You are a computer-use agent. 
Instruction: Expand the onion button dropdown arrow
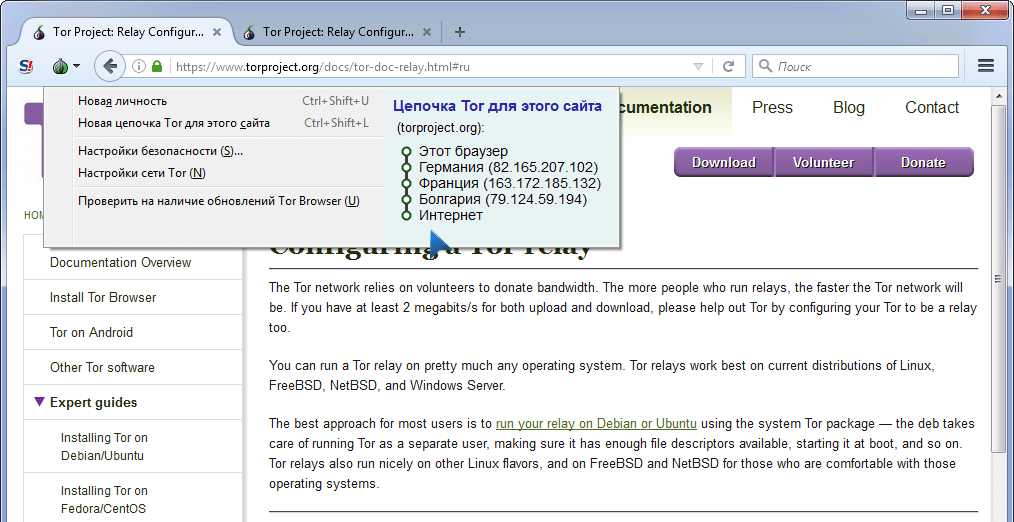[x=76, y=66]
